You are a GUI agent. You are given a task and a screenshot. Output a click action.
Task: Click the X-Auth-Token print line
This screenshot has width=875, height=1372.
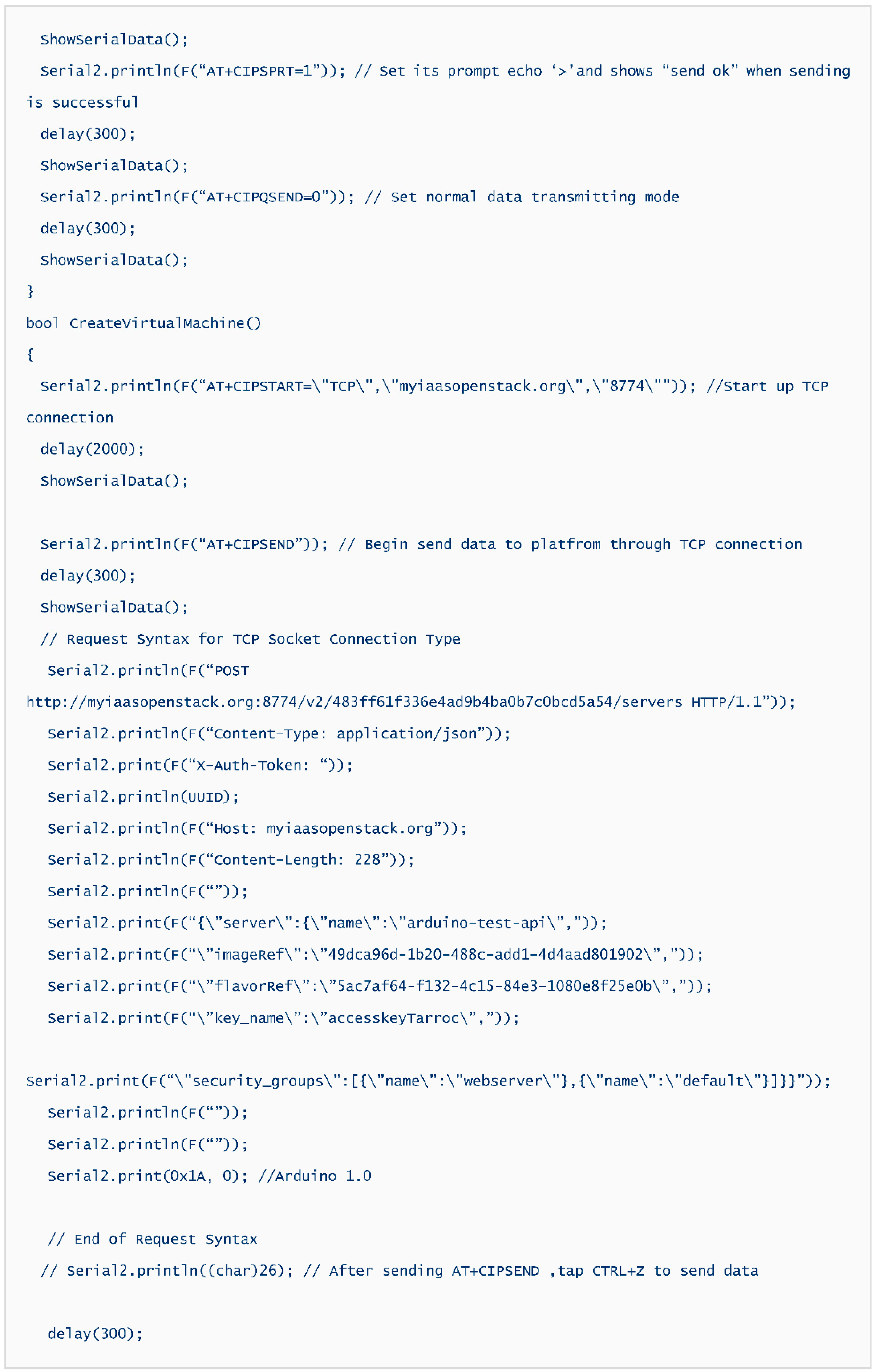point(200,765)
